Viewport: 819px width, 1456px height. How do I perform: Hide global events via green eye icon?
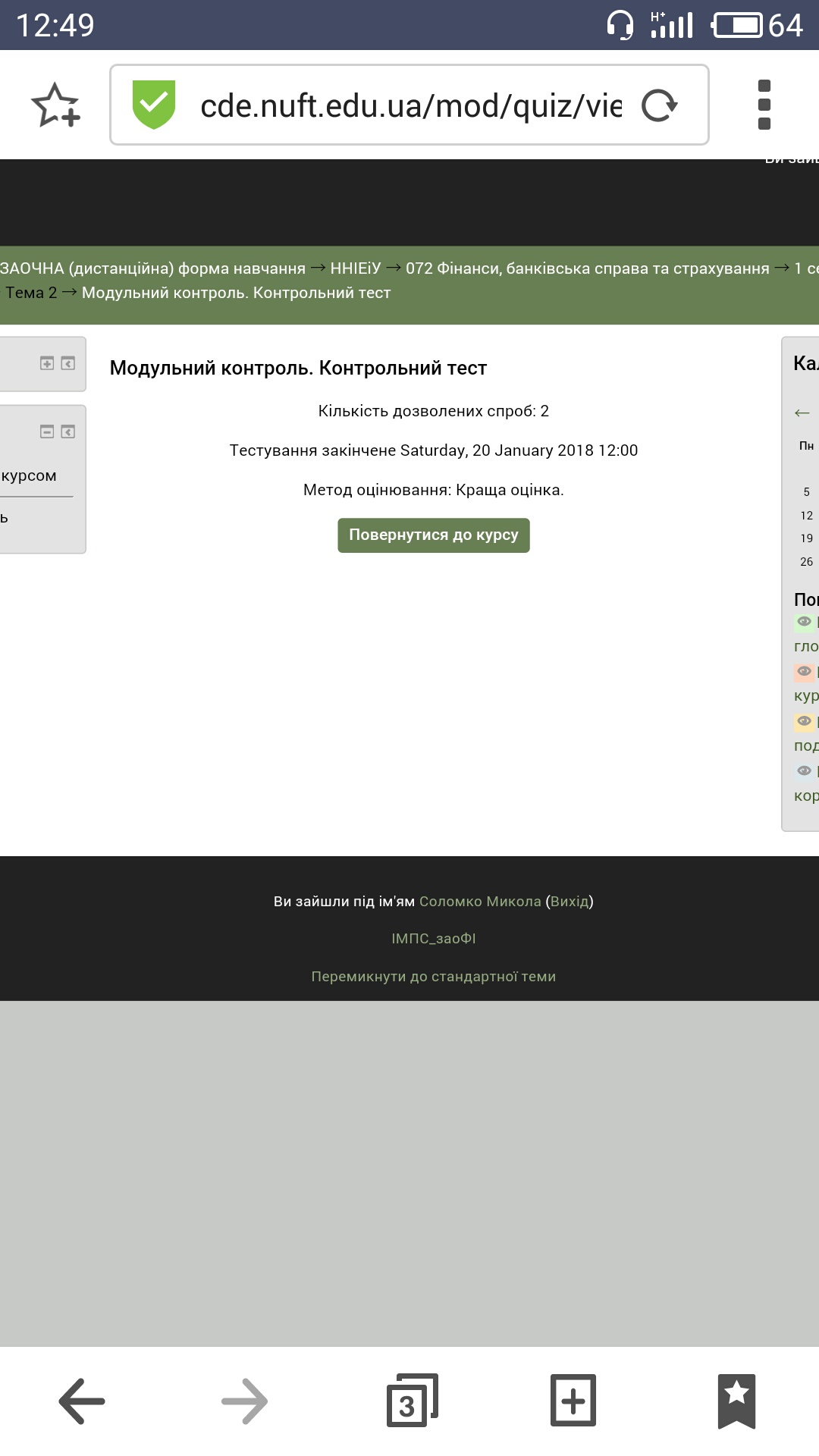tap(804, 622)
